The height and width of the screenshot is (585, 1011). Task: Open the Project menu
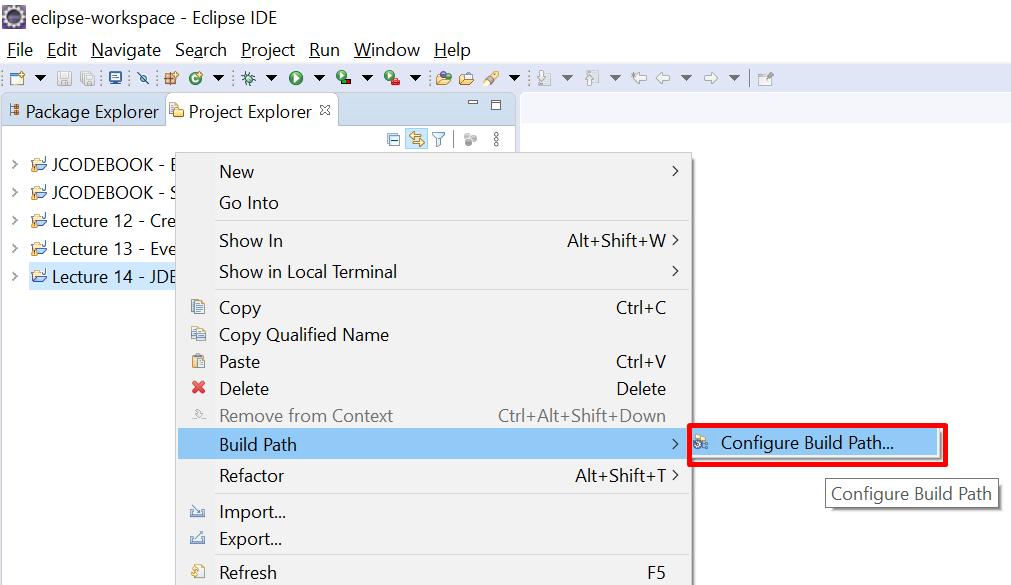[268, 50]
